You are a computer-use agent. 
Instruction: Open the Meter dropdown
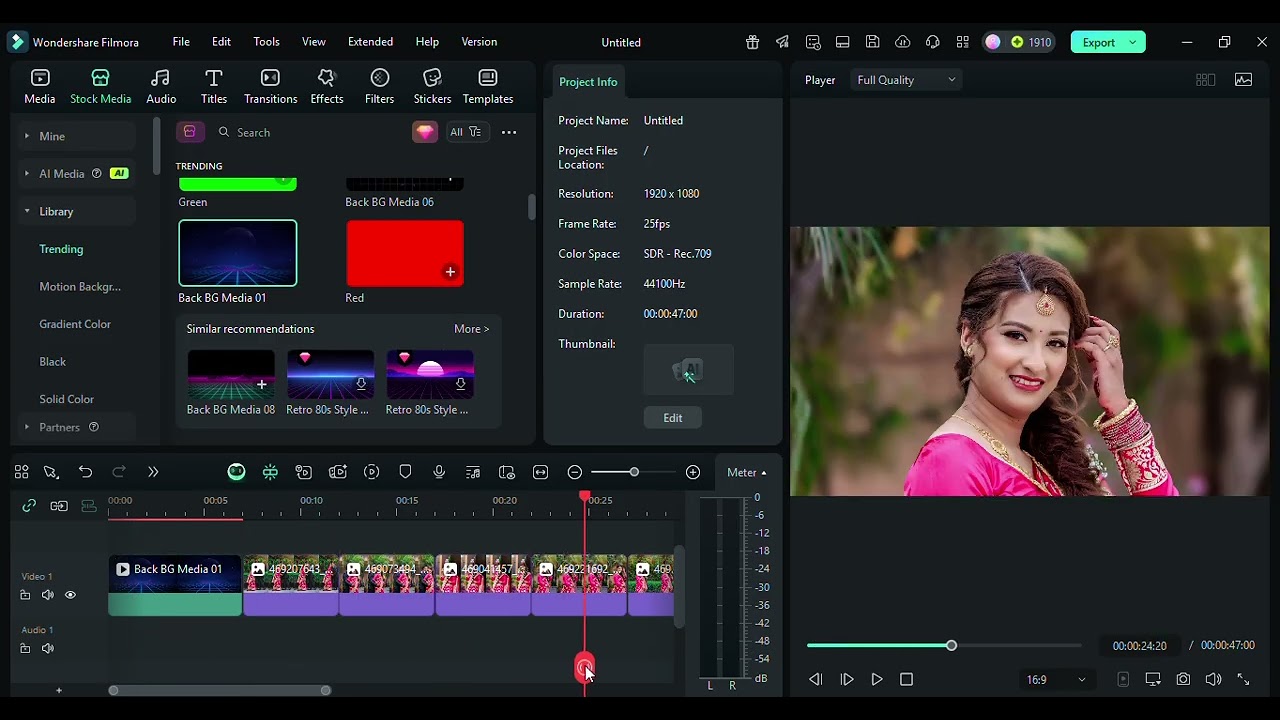pyautogui.click(x=746, y=472)
